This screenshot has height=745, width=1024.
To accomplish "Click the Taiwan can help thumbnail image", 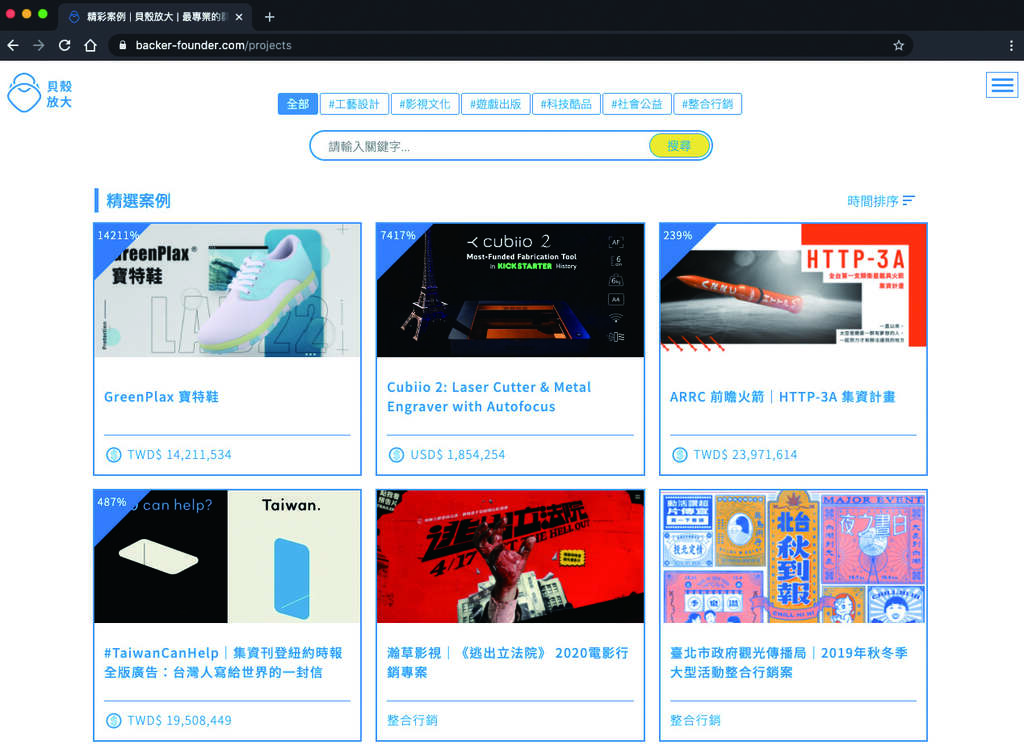I will (x=227, y=556).
